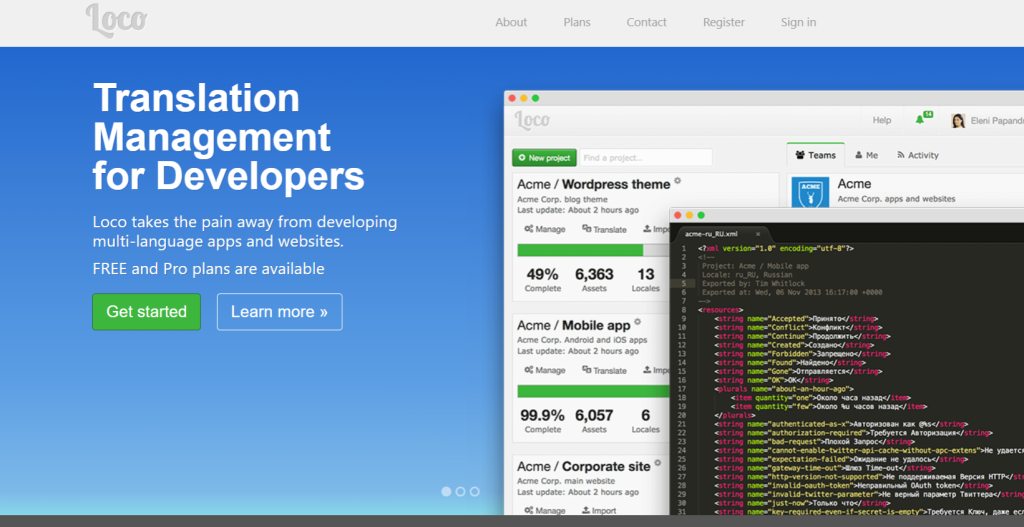Click the gear icon beside Corporate site

point(658,463)
